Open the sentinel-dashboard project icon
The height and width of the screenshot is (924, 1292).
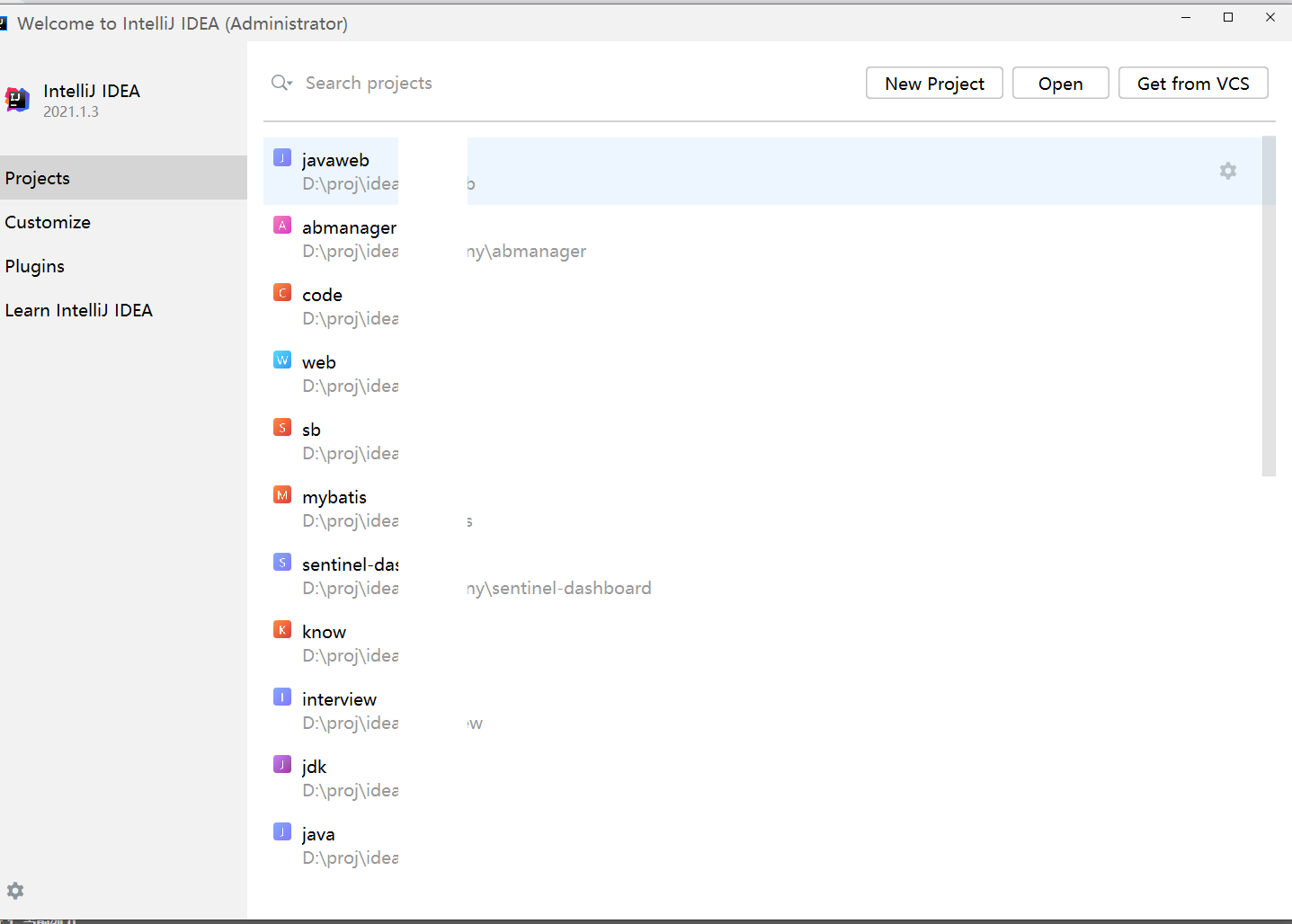click(x=281, y=561)
